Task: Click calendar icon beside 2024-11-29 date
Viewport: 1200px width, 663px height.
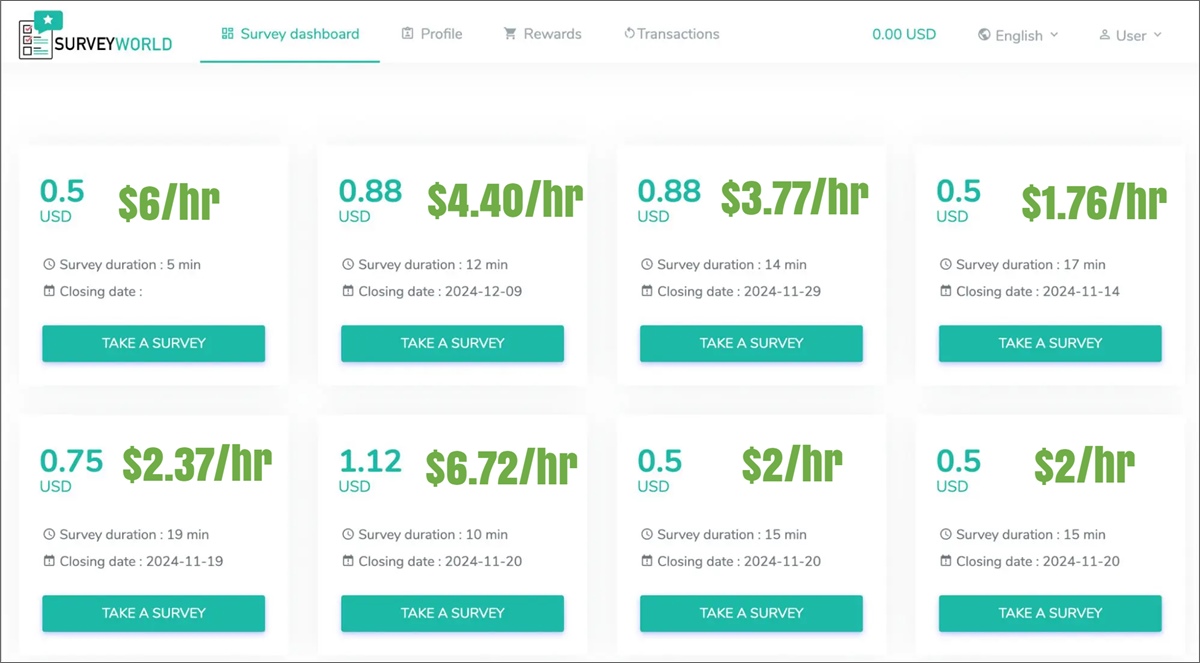Action: (647, 291)
